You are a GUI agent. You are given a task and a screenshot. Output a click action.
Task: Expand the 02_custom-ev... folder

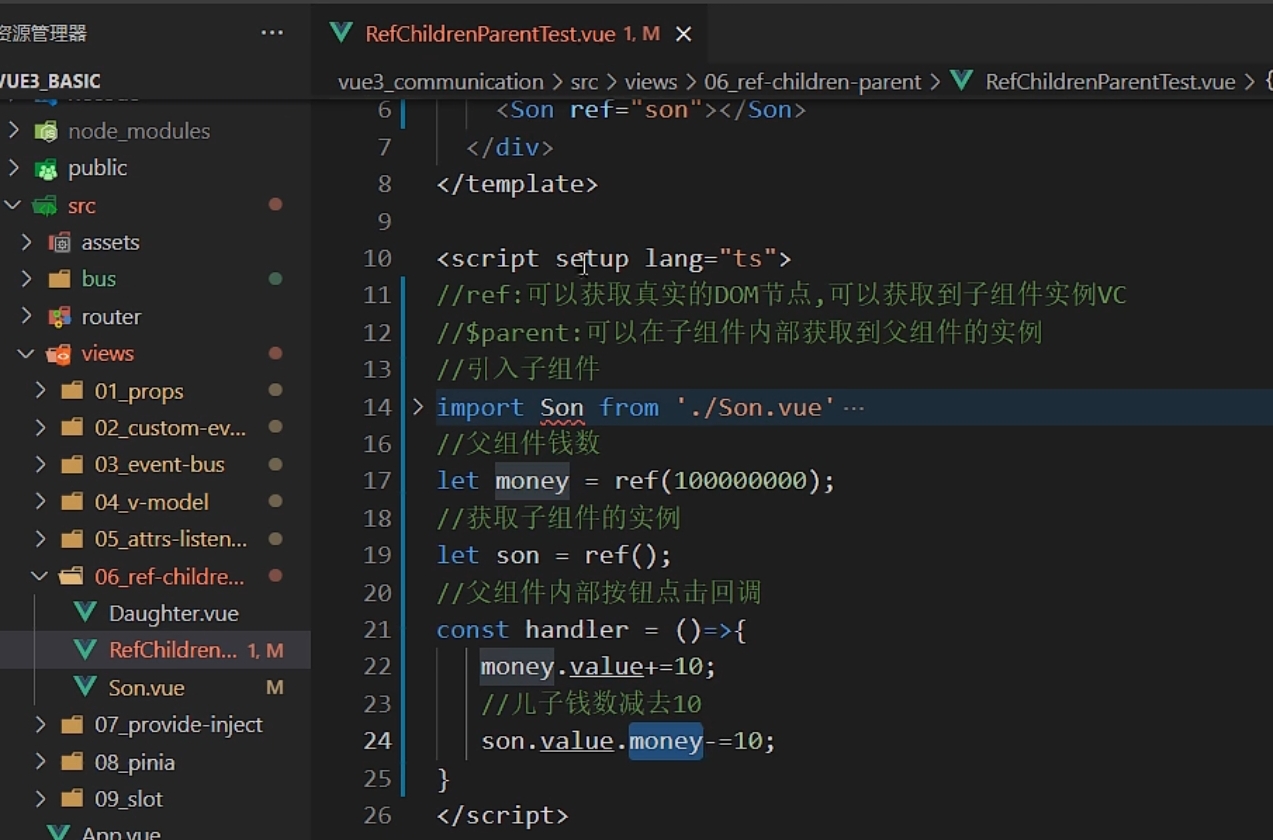[x=40, y=428]
